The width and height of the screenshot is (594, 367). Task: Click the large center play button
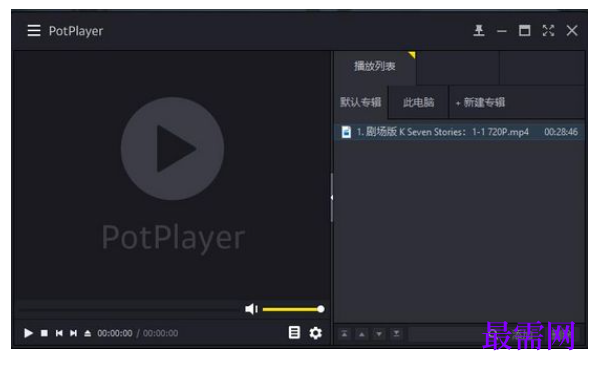(172, 148)
